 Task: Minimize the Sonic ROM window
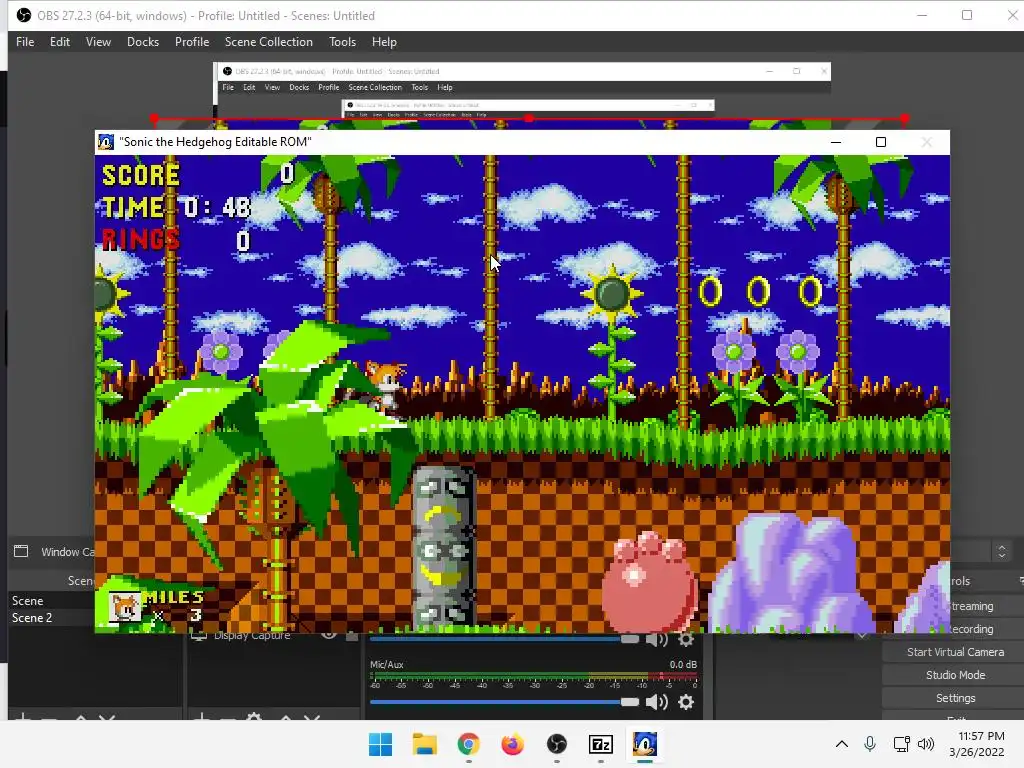(835, 142)
